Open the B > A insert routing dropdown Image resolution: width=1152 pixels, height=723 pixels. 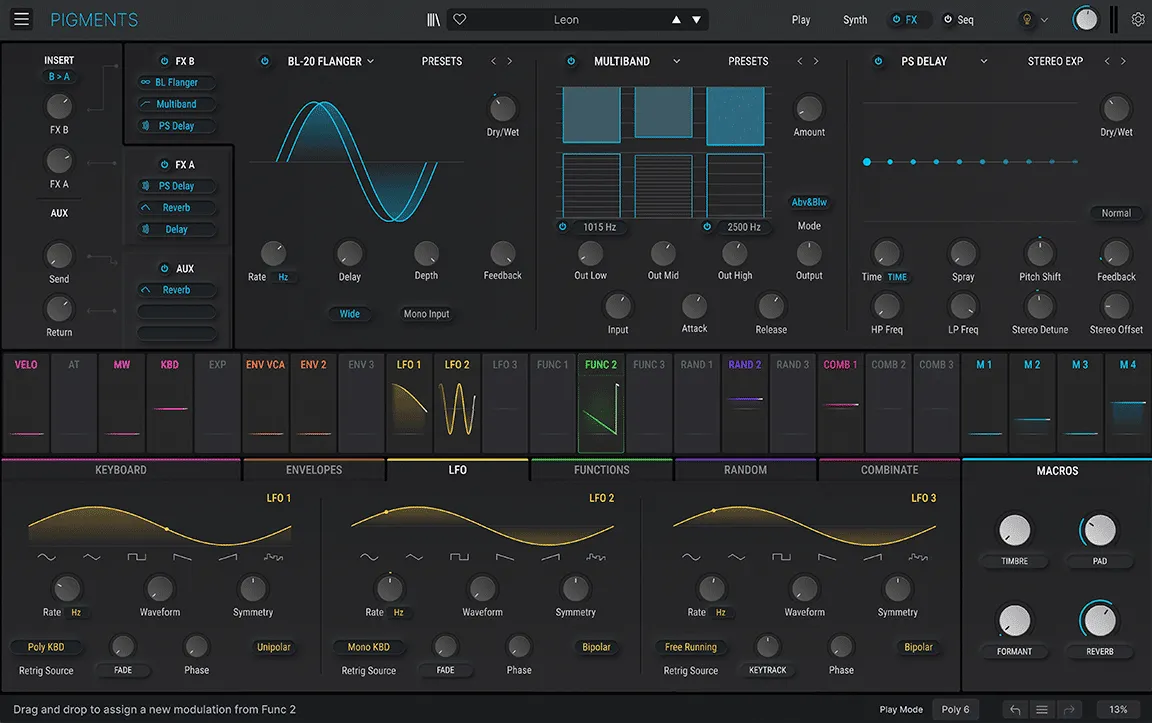59,76
